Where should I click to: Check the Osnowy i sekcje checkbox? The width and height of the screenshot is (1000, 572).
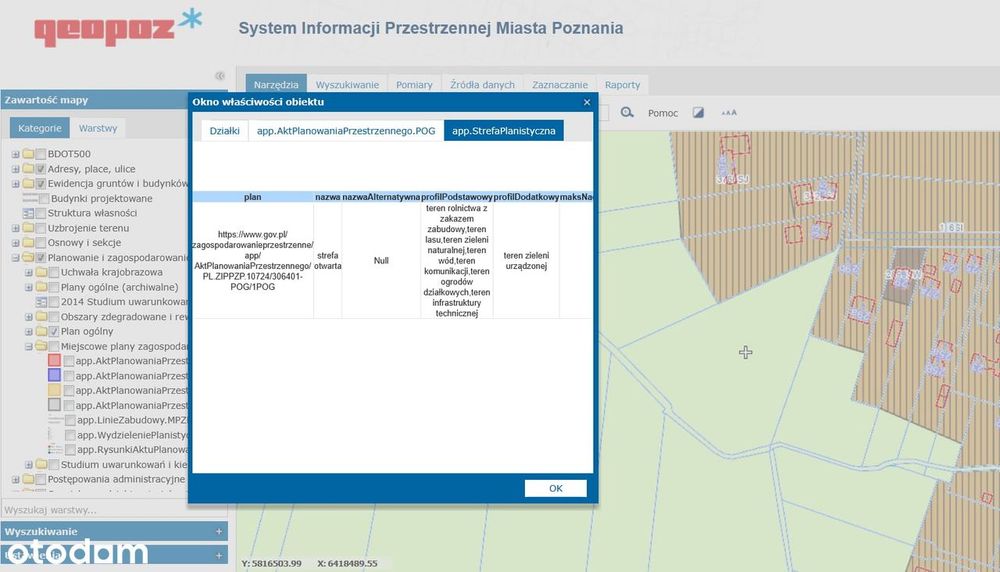41,242
